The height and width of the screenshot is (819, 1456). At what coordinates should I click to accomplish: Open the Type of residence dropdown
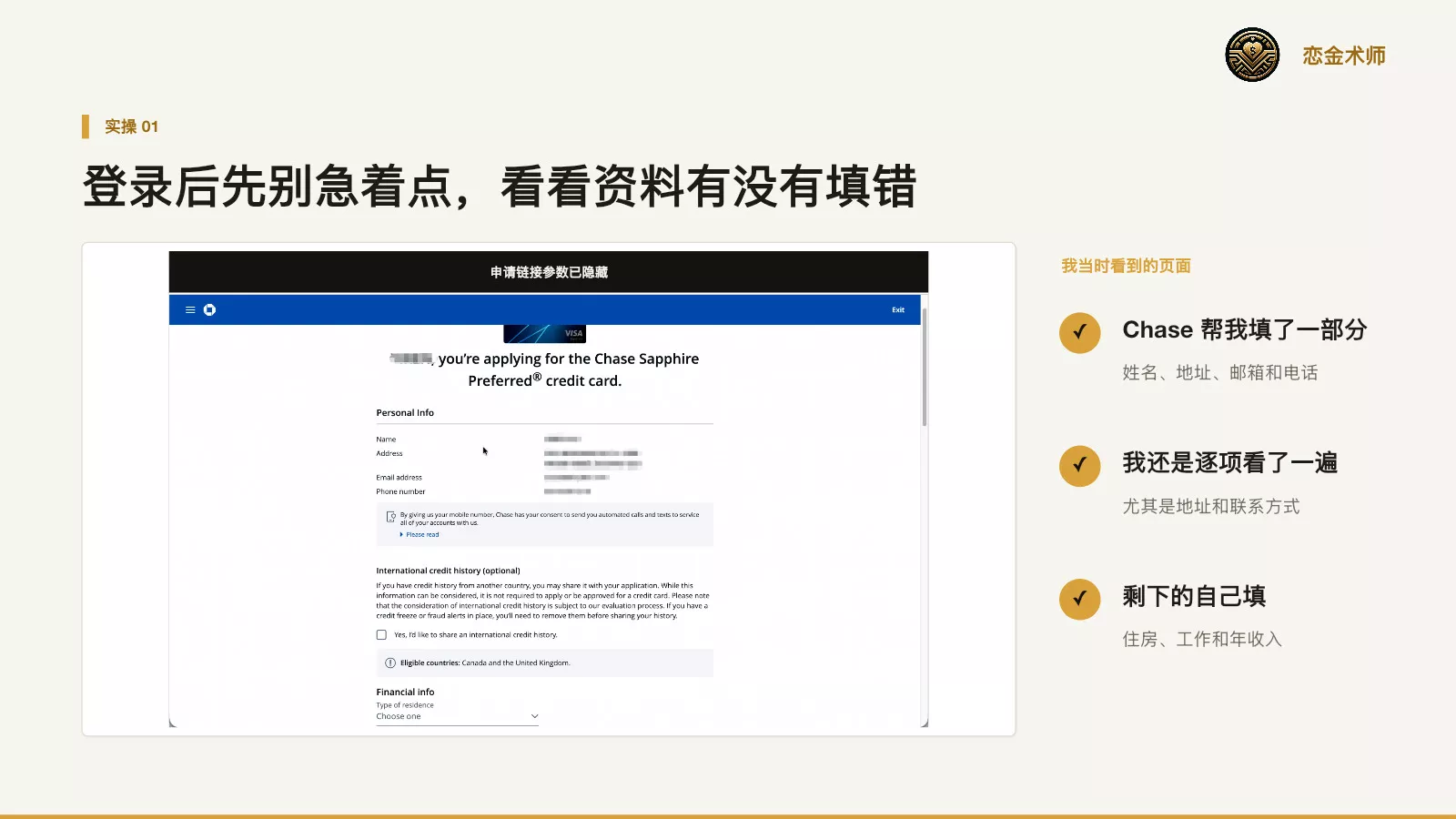[x=458, y=717]
